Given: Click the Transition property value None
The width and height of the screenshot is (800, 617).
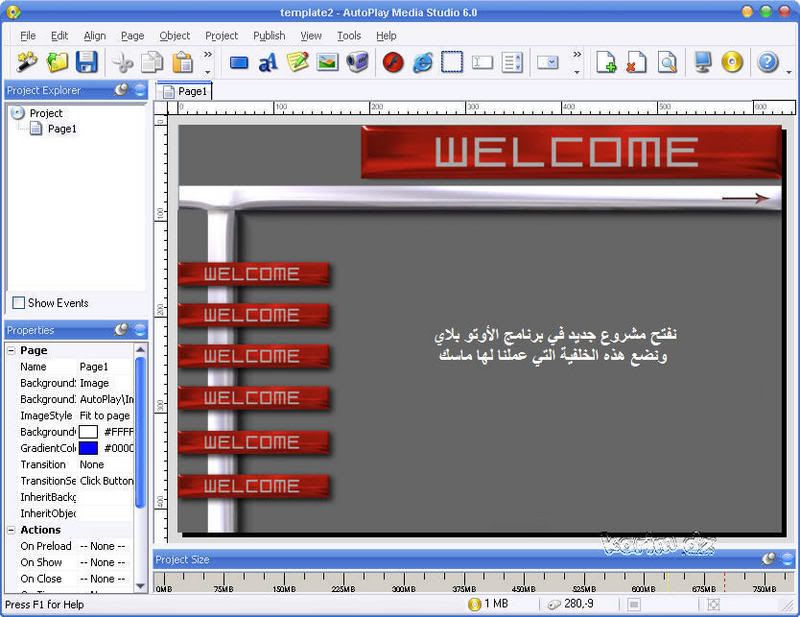Looking at the screenshot, I should pos(106,465).
